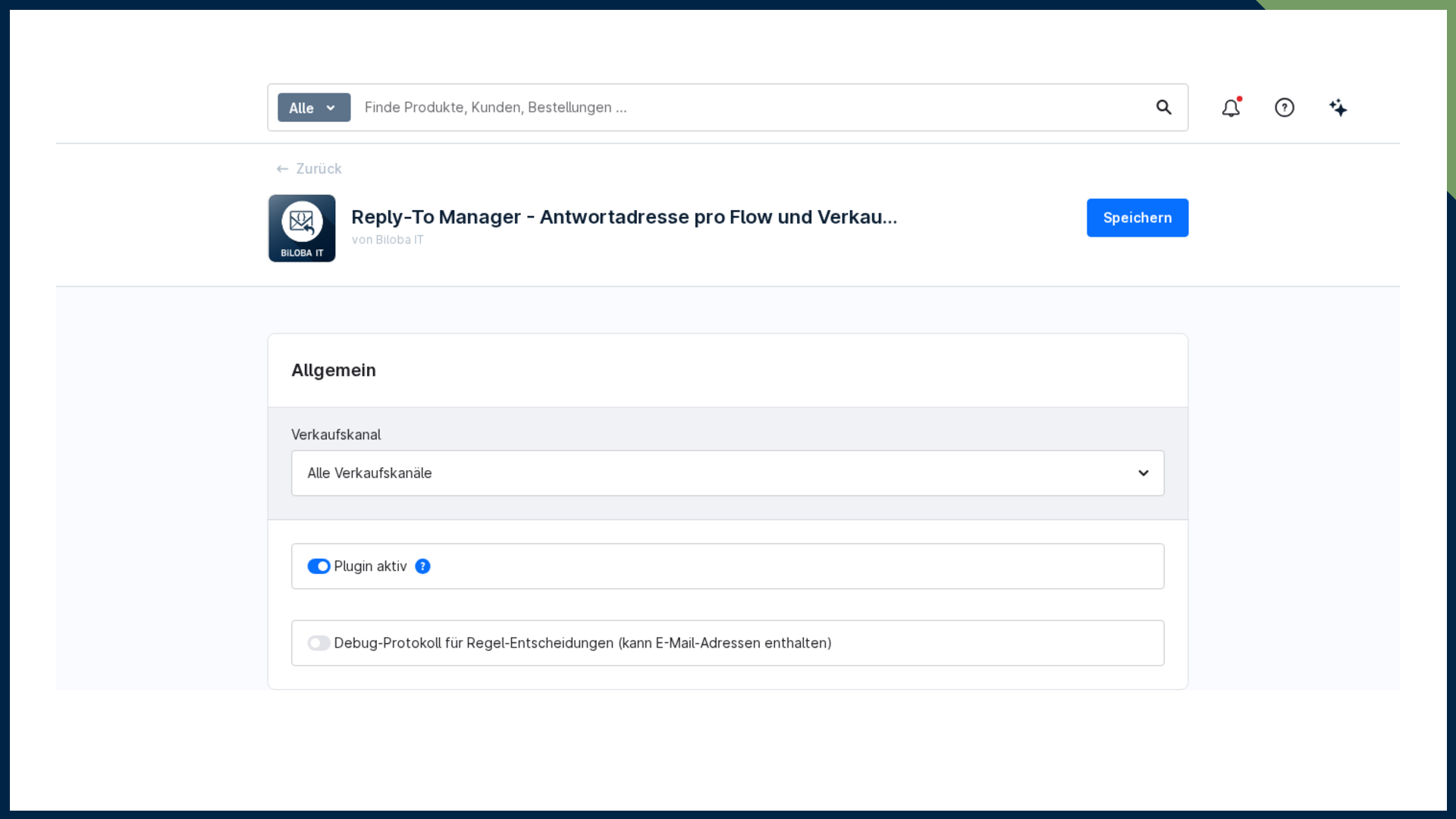Go back via Zurück link
Viewport: 1456px width, 819px height.
click(x=309, y=168)
